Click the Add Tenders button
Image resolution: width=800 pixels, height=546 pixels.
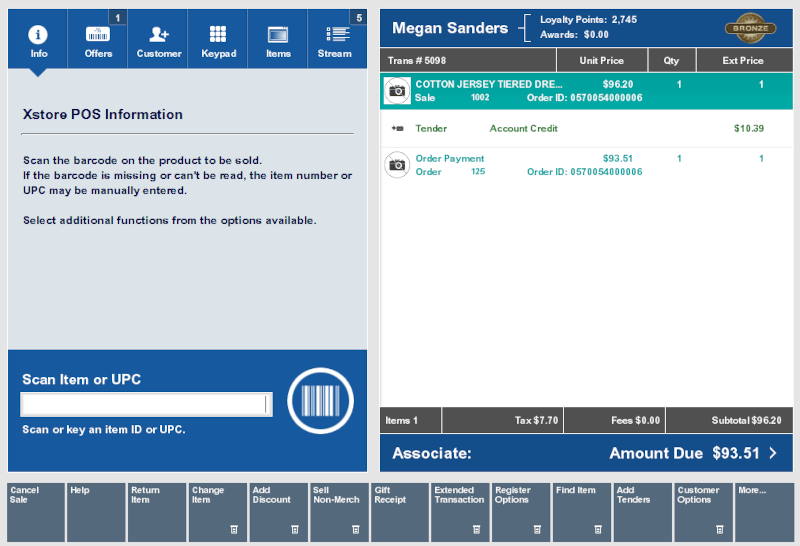642,512
